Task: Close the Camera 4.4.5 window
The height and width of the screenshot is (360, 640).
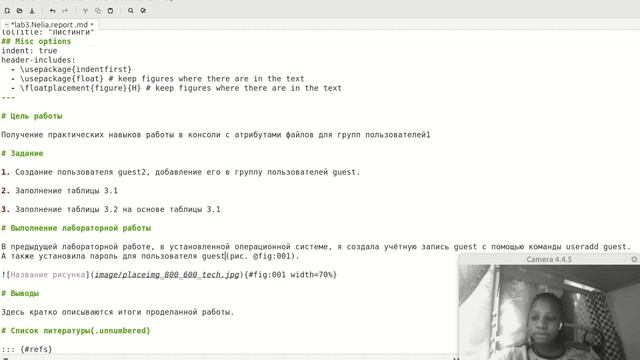Action: click(634, 259)
